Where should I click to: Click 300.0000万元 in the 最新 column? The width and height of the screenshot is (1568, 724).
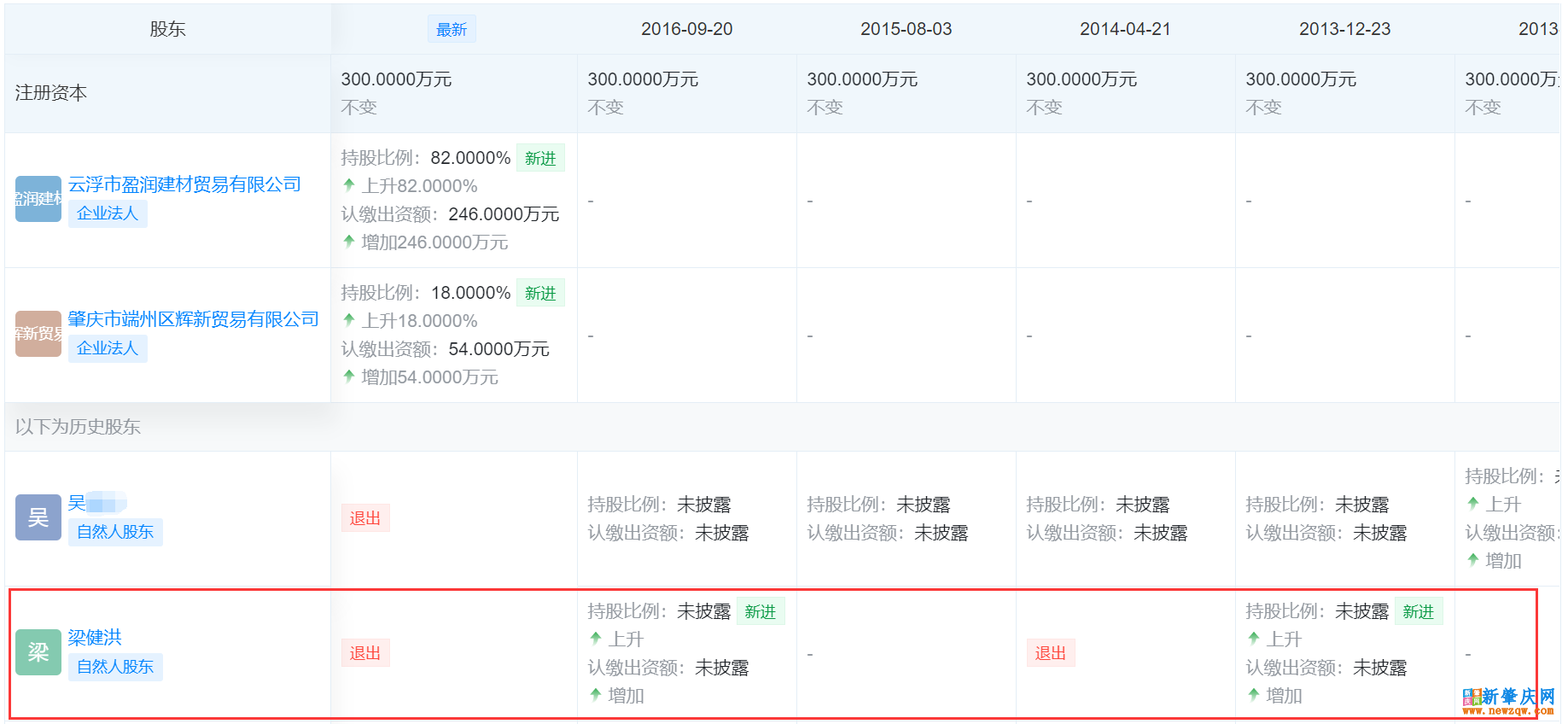(397, 79)
